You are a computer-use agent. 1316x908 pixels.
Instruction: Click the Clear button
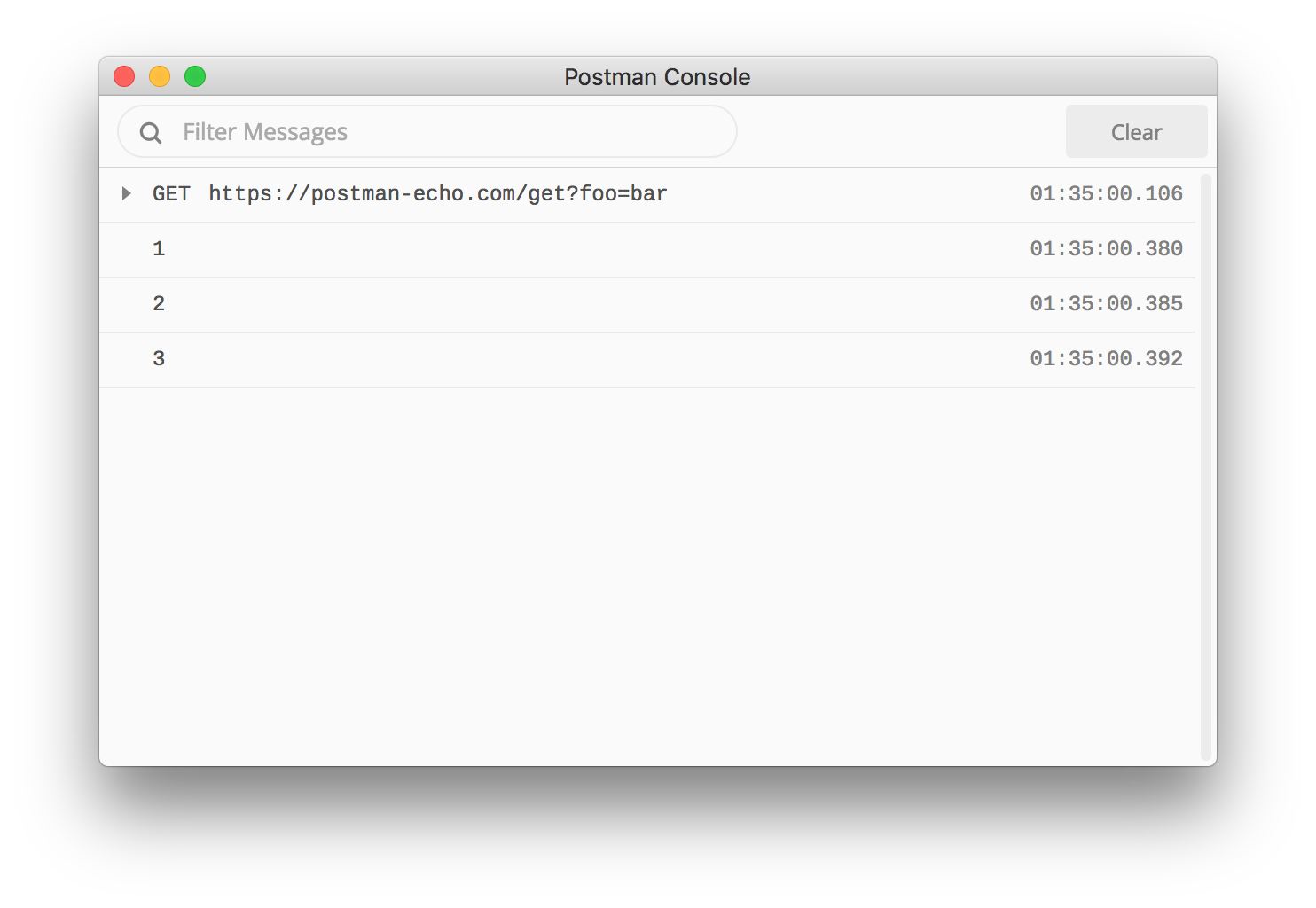pyautogui.click(x=1136, y=131)
